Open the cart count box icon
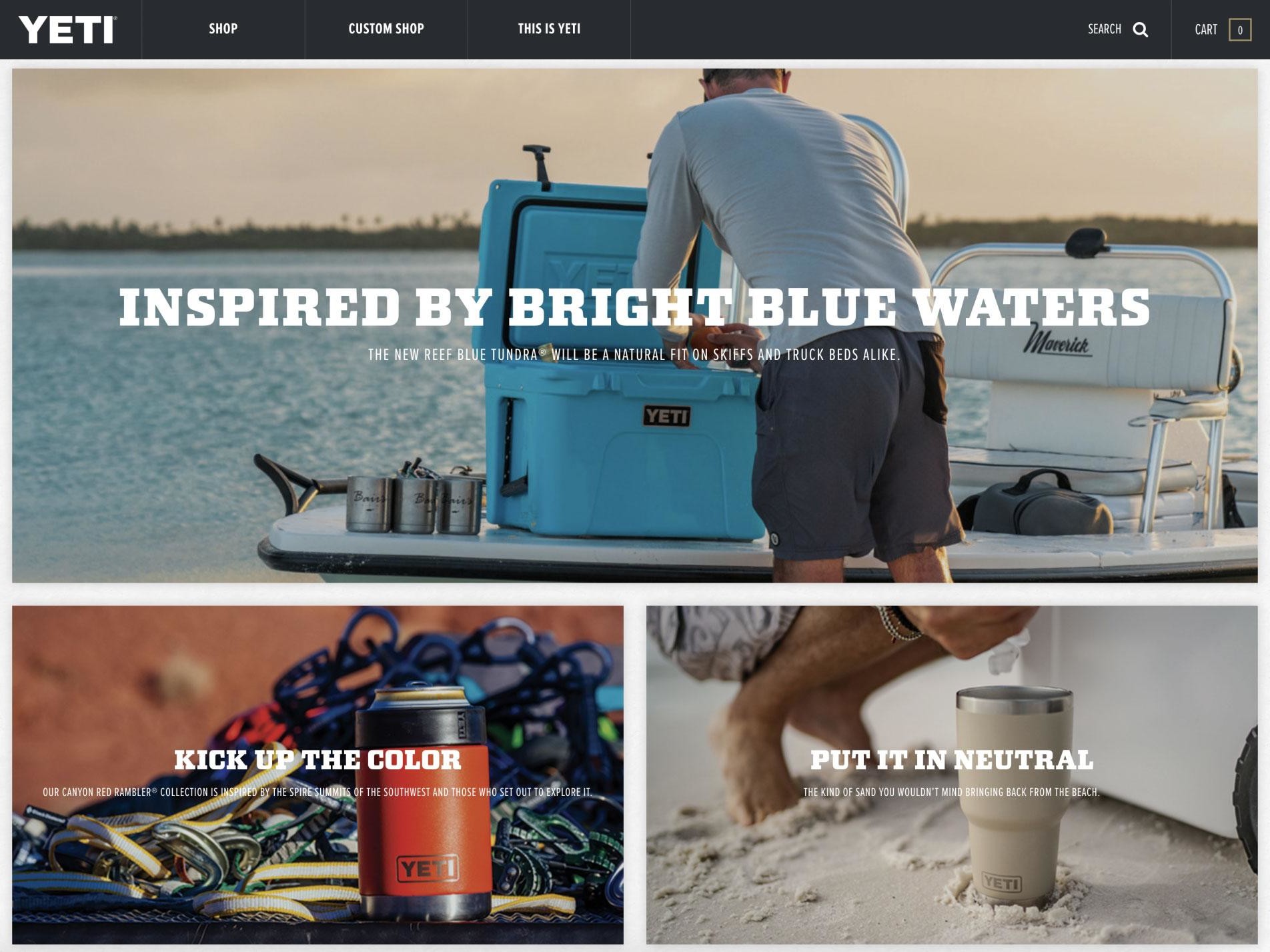The height and width of the screenshot is (952, 1270). tap(1240, 29)
